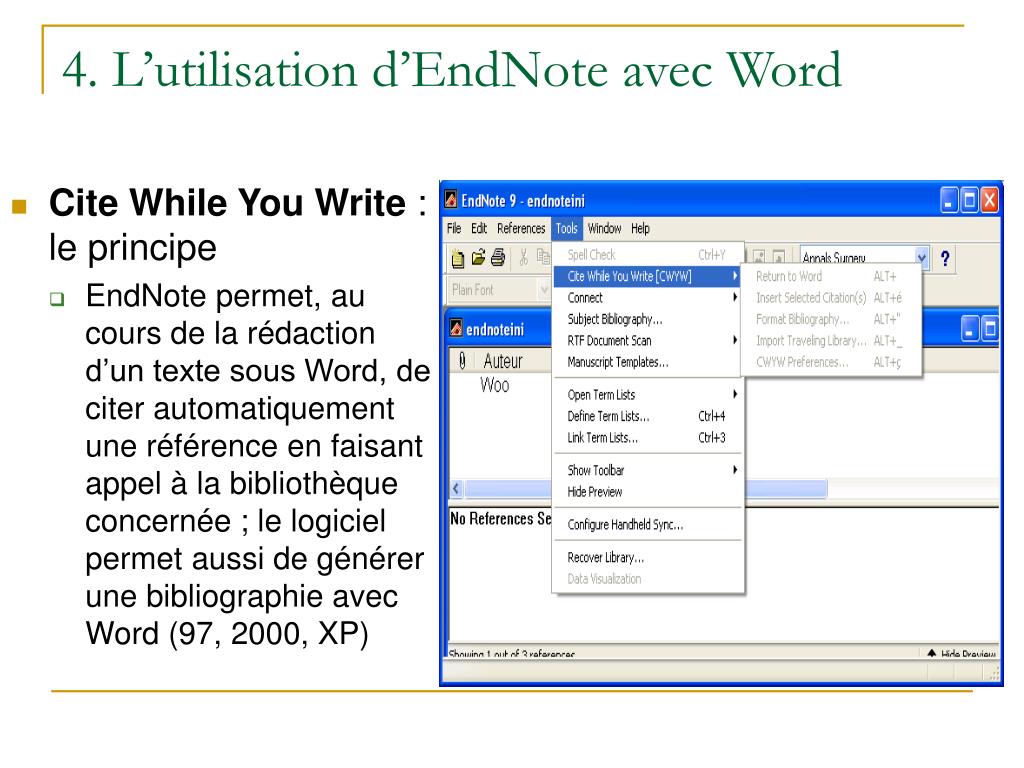Expand the Open Term Lists submenu
Image resolution: width=1024 pixels, height=768 pixels.
click(x=646, y=394)
